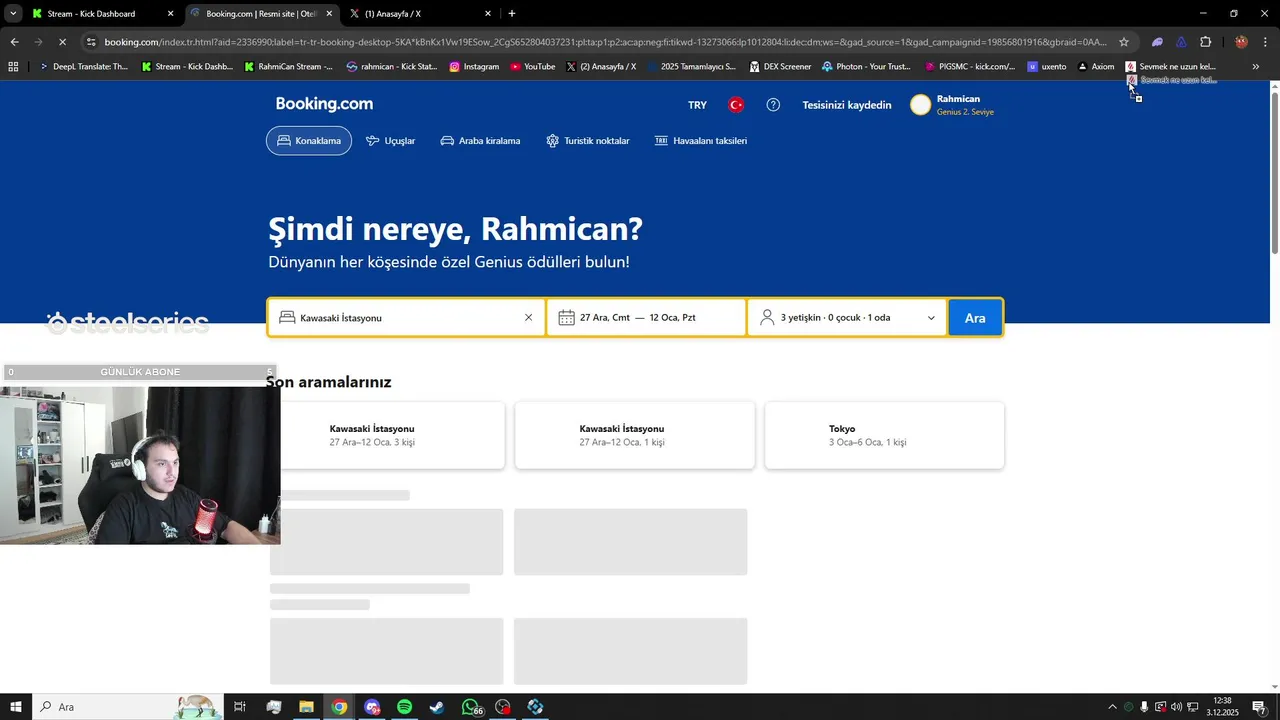Open DeepL Translate bookmark

point(84,67)
